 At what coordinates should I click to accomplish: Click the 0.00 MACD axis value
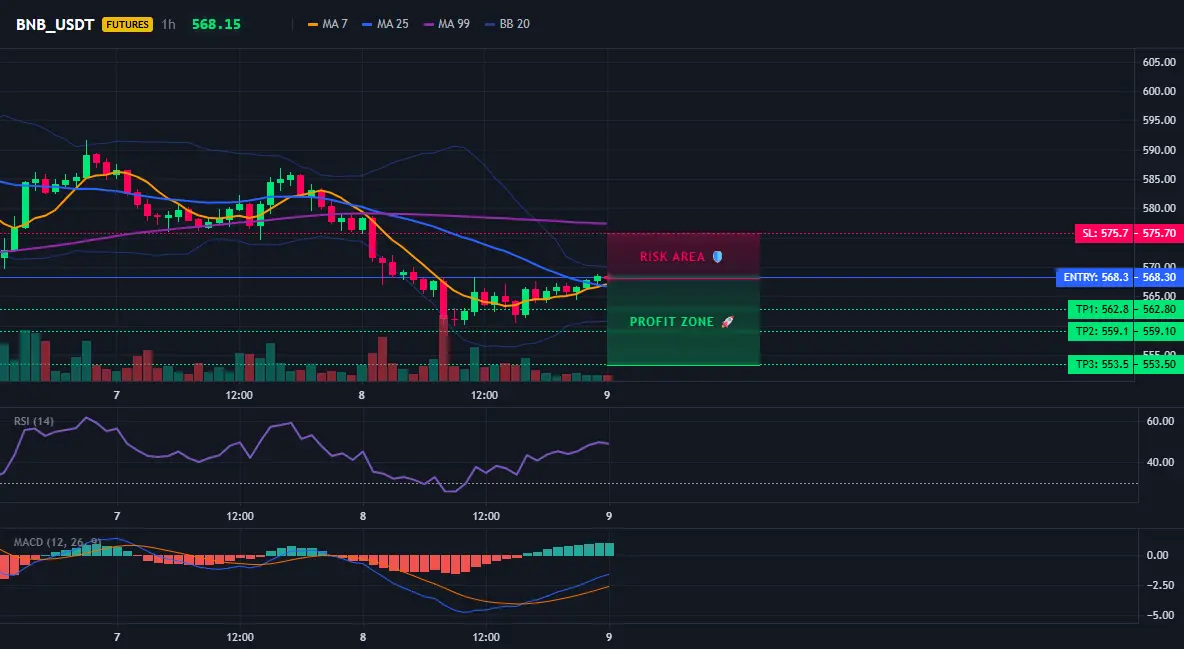[1158, 555]
